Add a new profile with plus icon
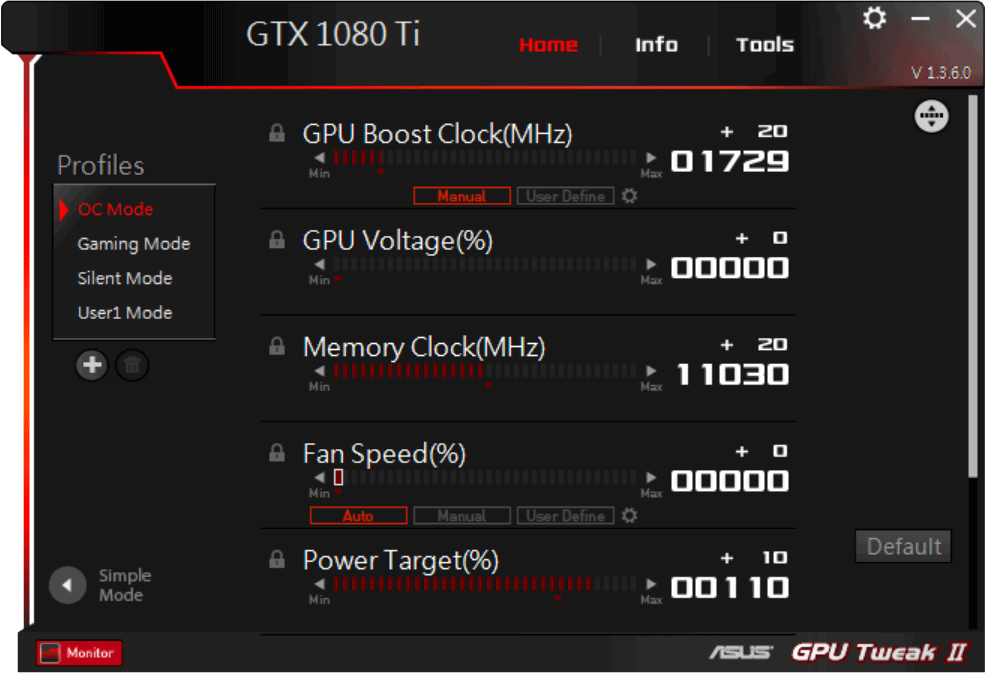 [x=92, y=365]
